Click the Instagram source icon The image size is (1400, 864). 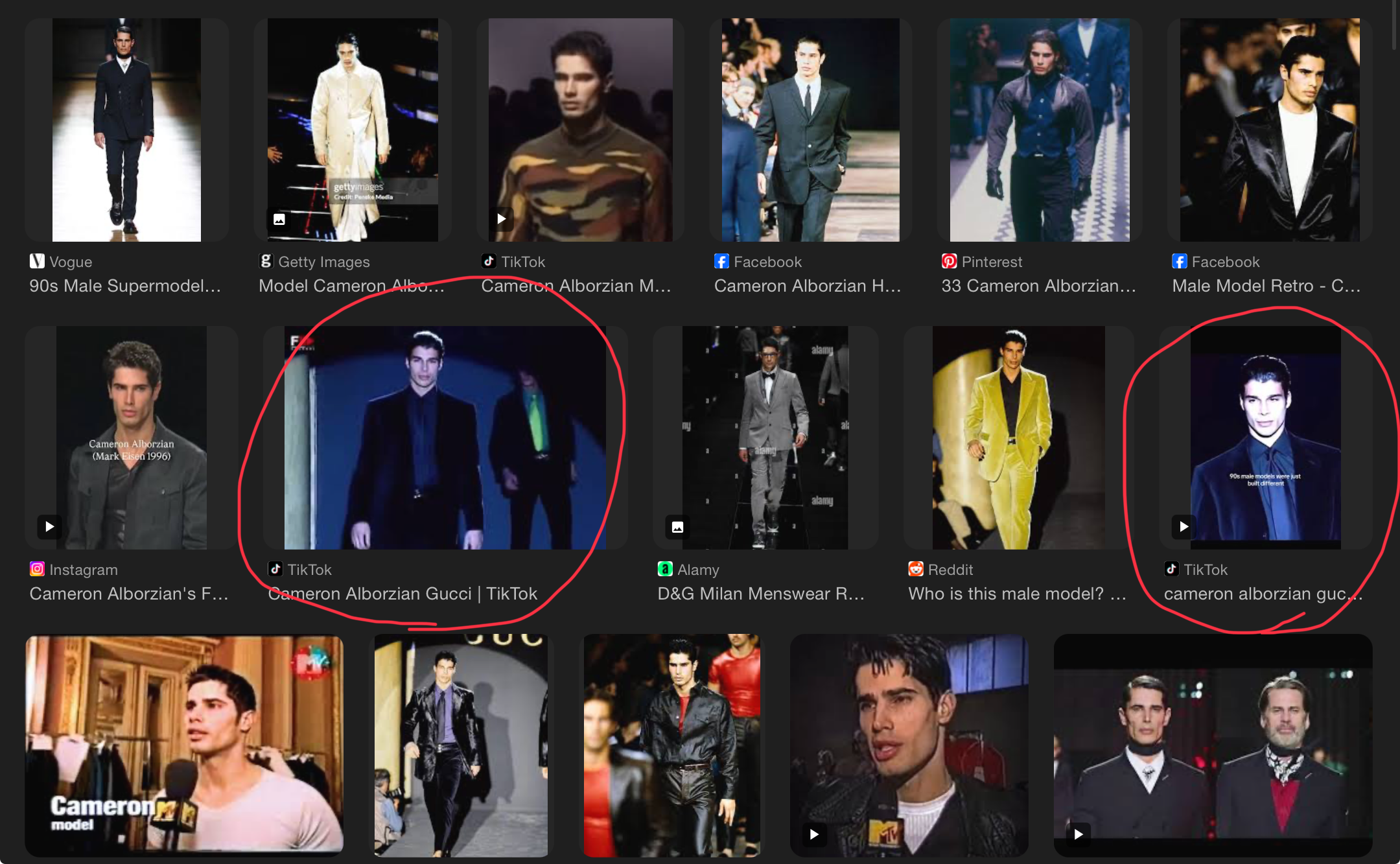pyautogui.click(x=37, y=569)
